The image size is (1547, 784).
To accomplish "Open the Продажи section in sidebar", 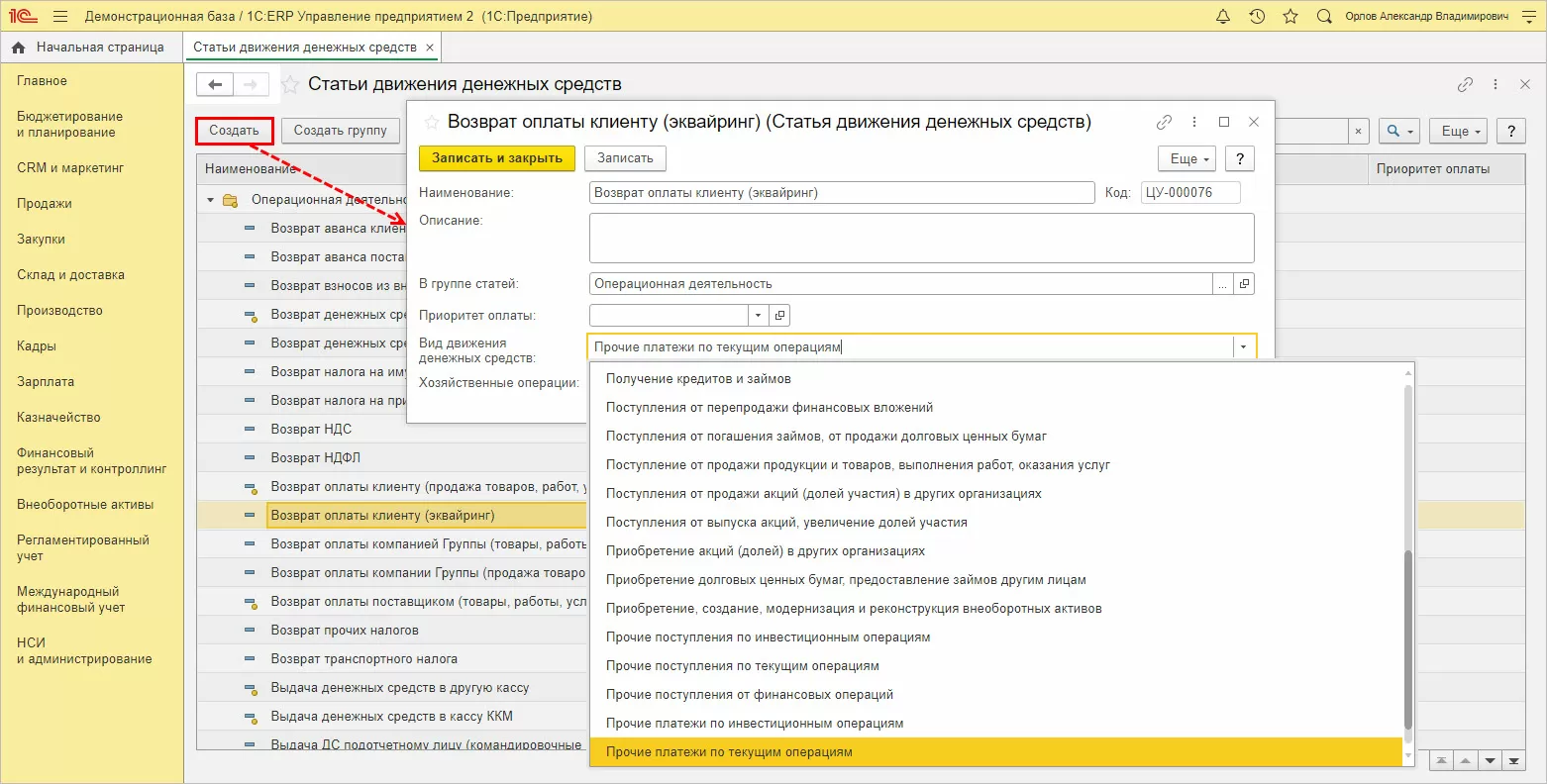I will pyautogui.click(x=45, y=204).
